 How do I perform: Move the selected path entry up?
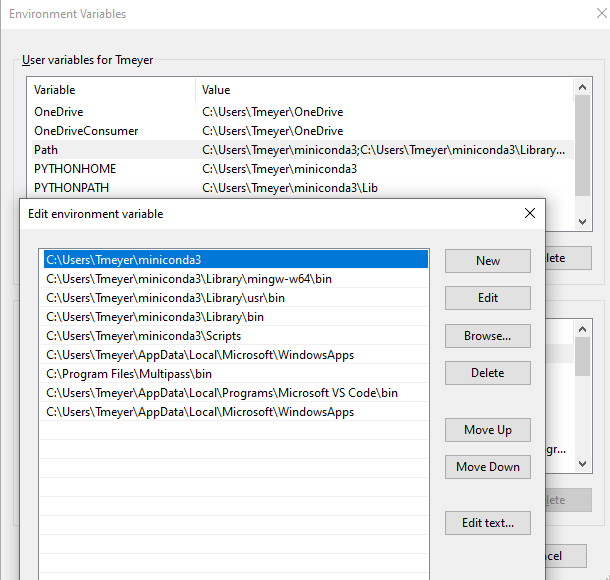point(487,430)
